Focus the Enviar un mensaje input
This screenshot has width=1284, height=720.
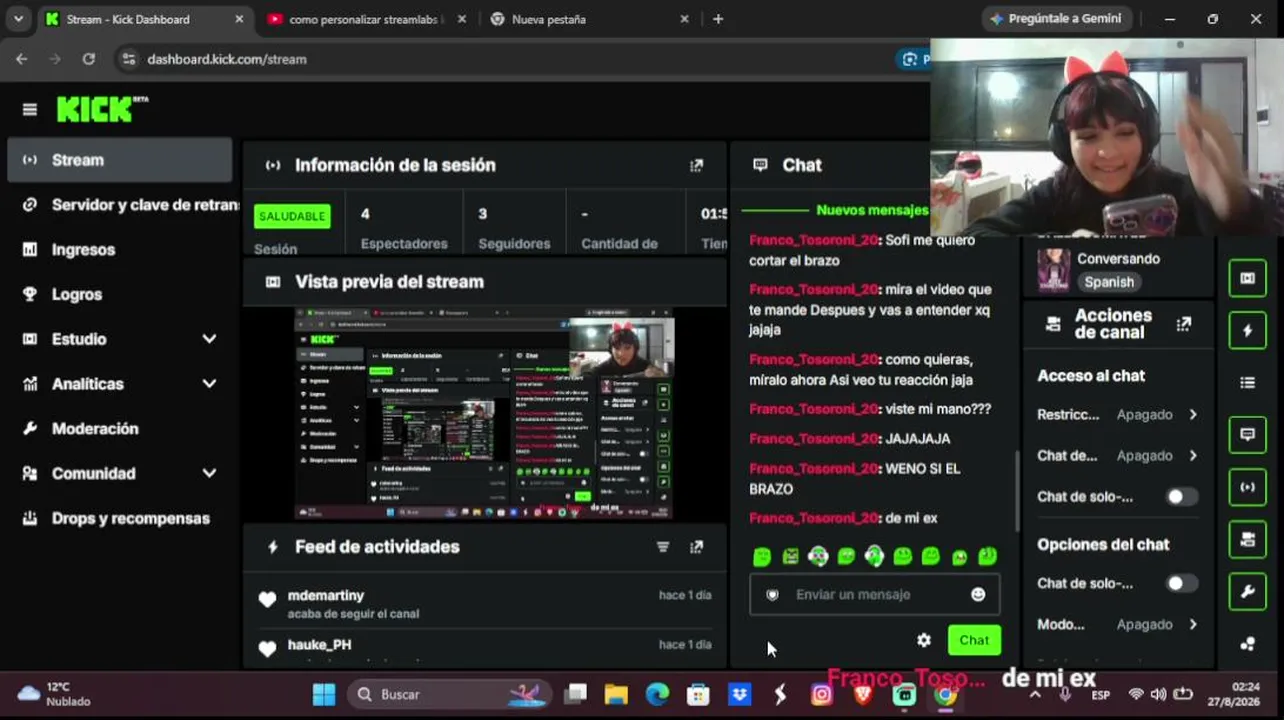click(x=874, y=595)
